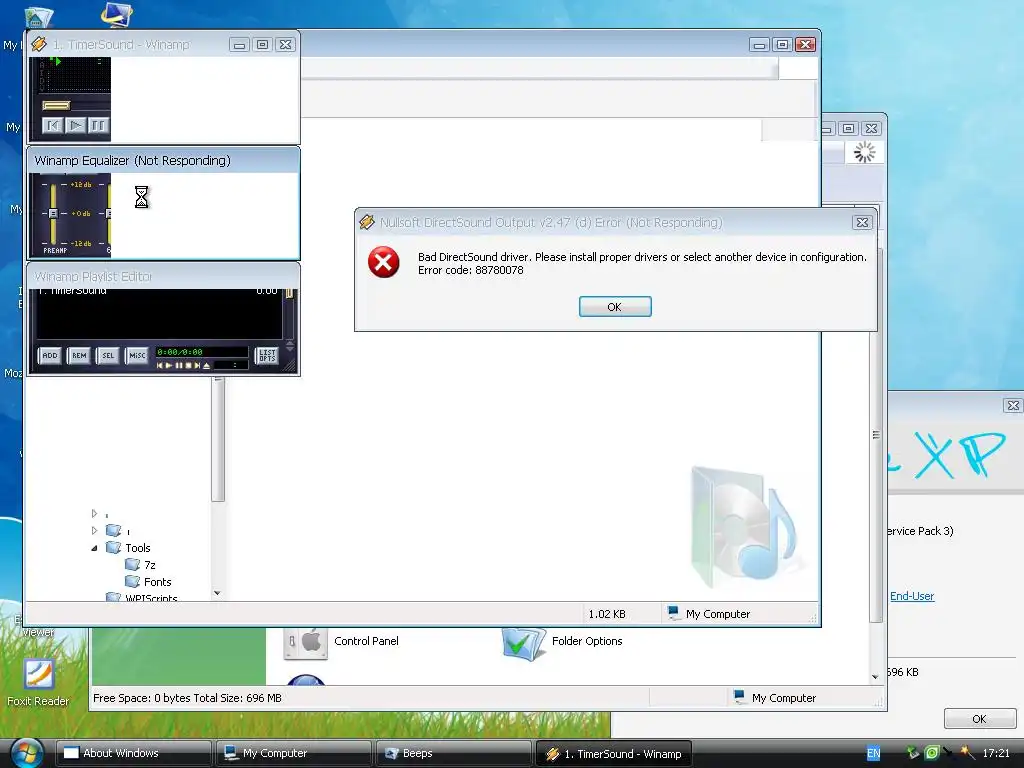This screenshot has height=768, width=1024.
Task: Open Control Panel in the My Computer window
Action: pos(342,642)
